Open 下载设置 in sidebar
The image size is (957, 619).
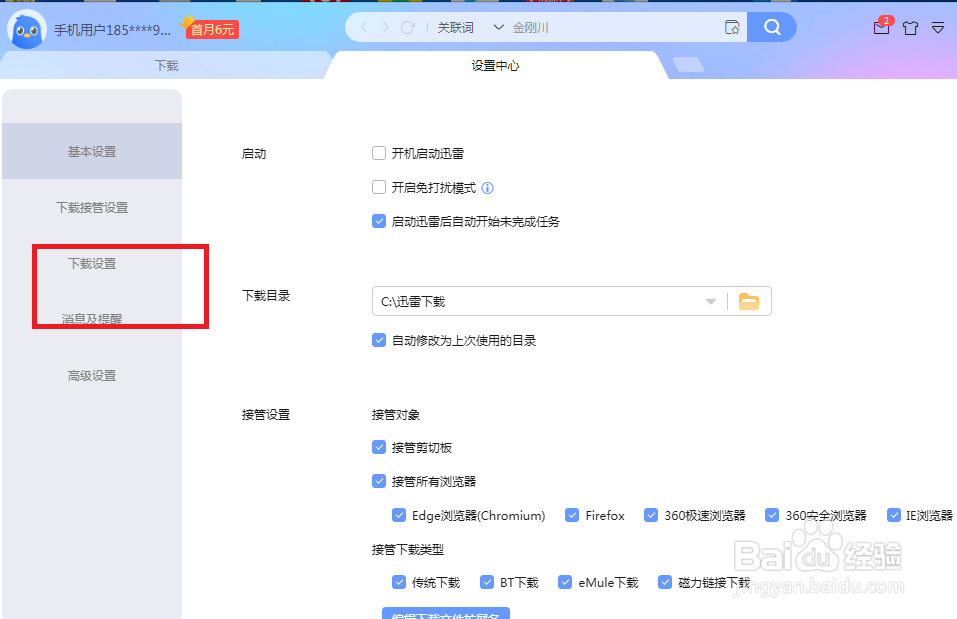[92, 264]
